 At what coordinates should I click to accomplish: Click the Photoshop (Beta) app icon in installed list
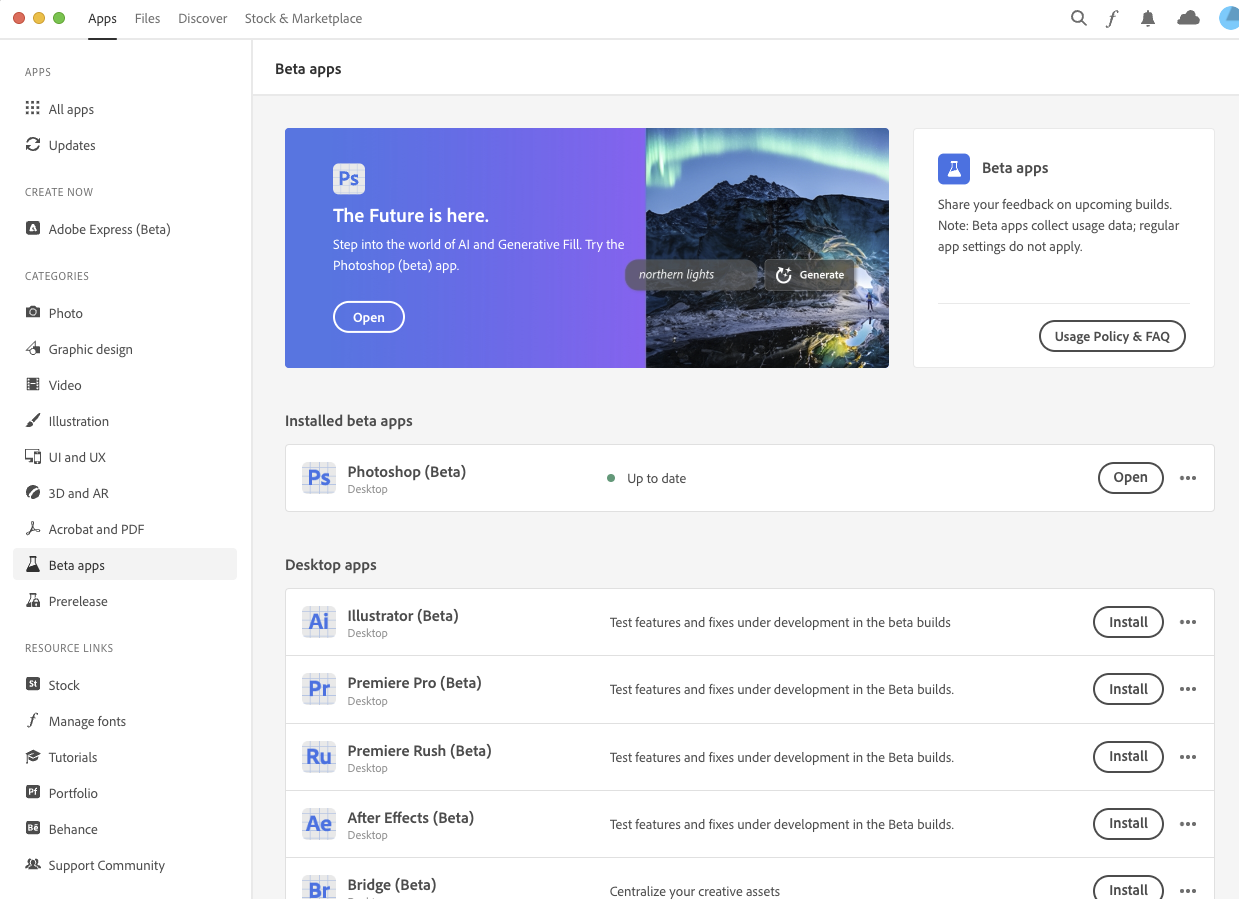(x=319, y=478)
